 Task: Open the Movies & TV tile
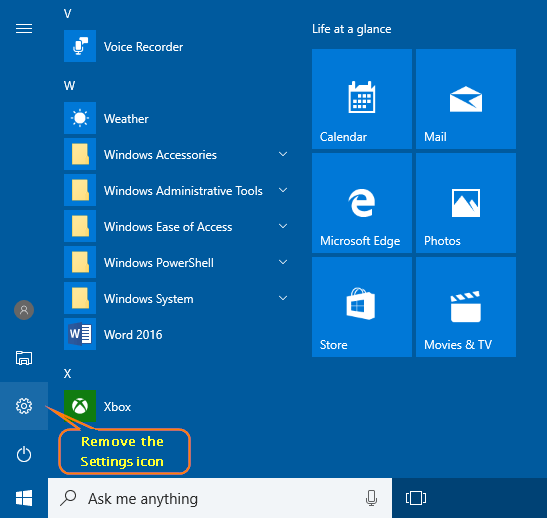click(466, 307)
